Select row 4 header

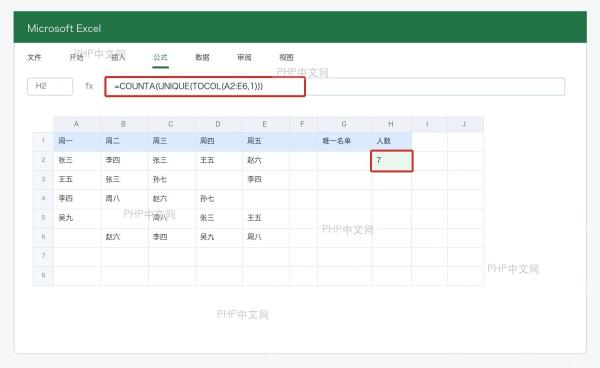43,199
